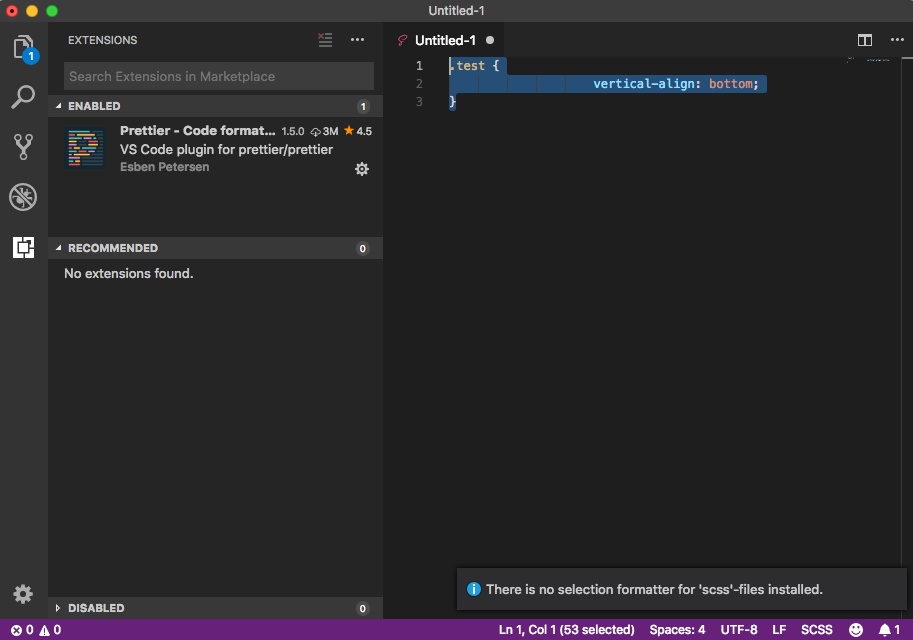Image resolution: width=913 pixels, height=640 pixels.
Task: Open the Prettier extension manage gear
Action: [362, 169]
